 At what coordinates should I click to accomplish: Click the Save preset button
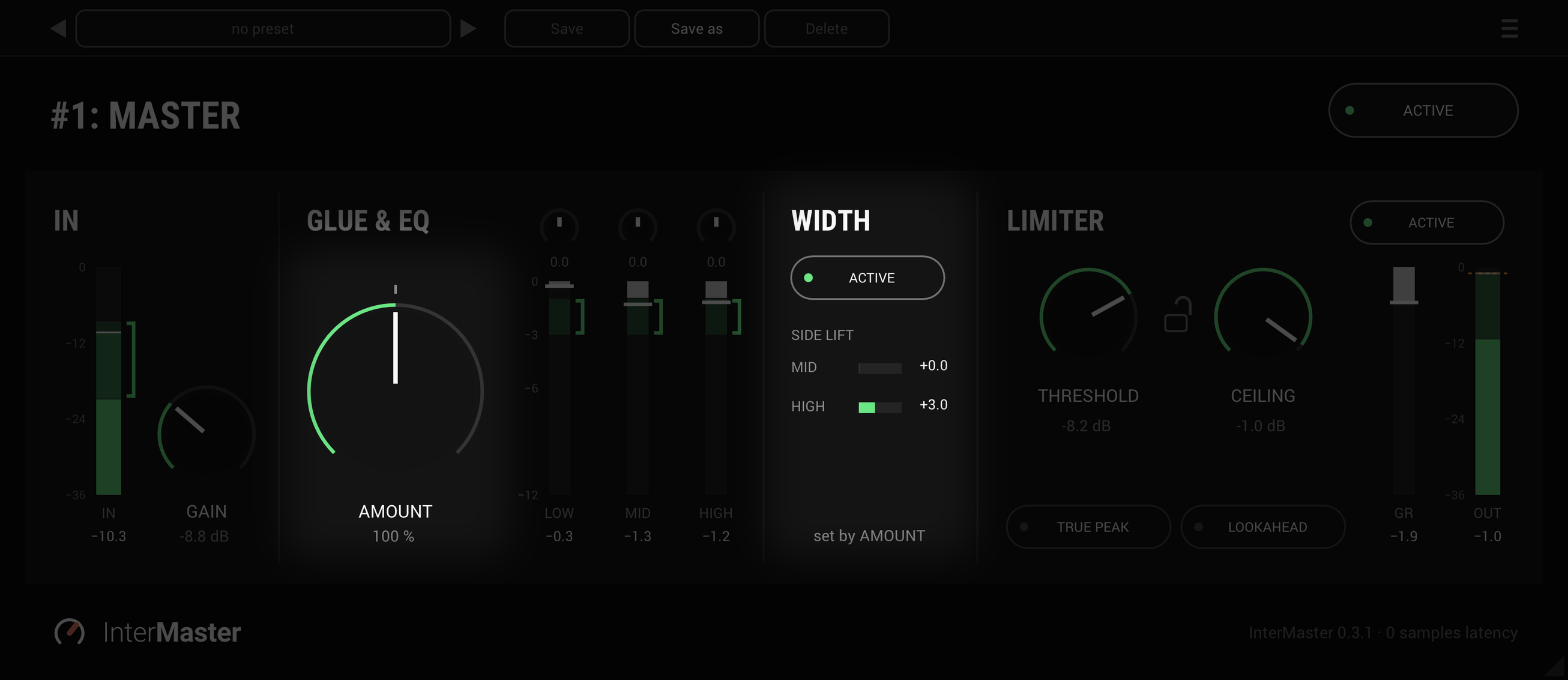567,28
